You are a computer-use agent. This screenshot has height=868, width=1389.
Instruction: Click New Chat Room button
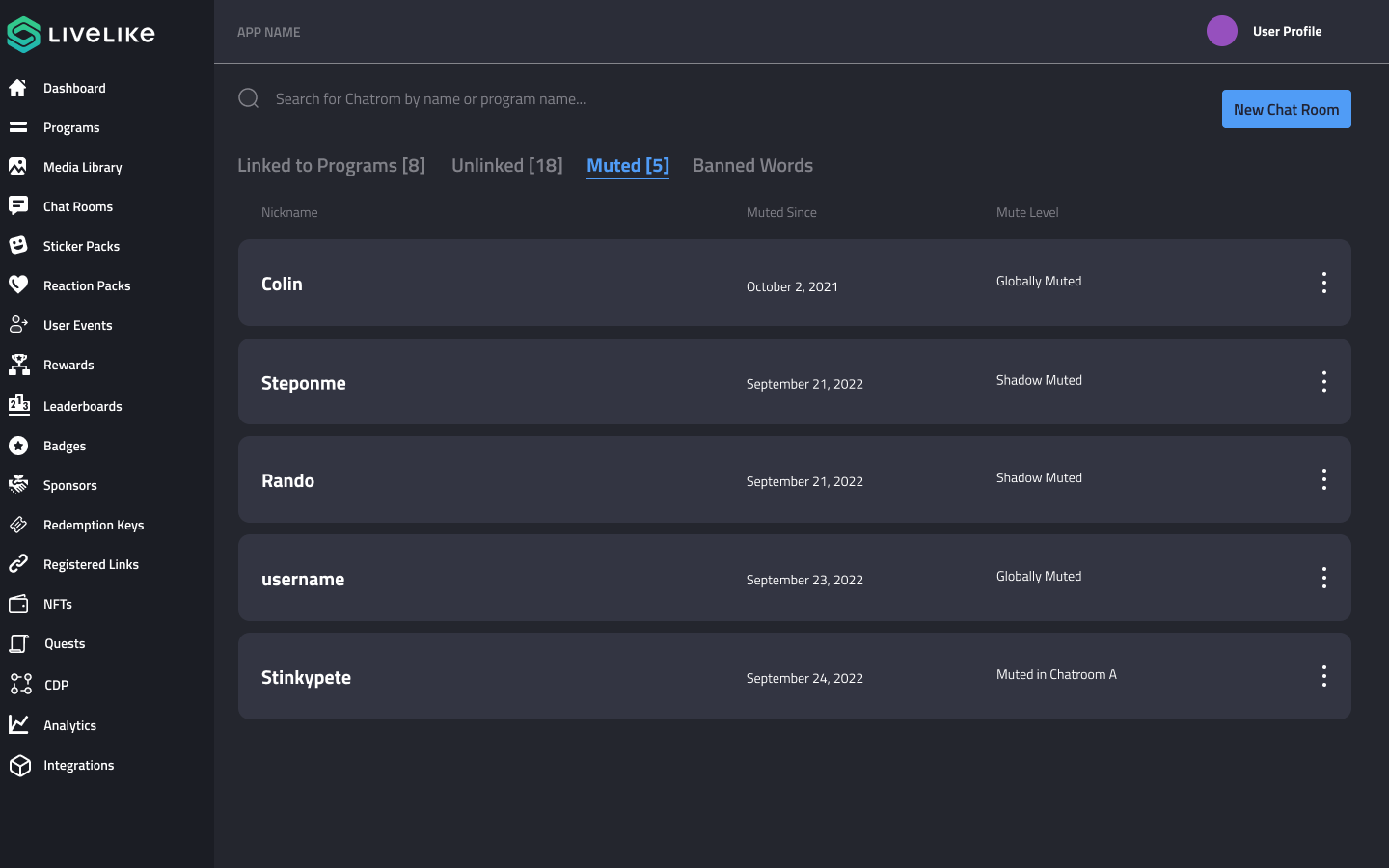pyautogui.click(x=1286, y=109)
